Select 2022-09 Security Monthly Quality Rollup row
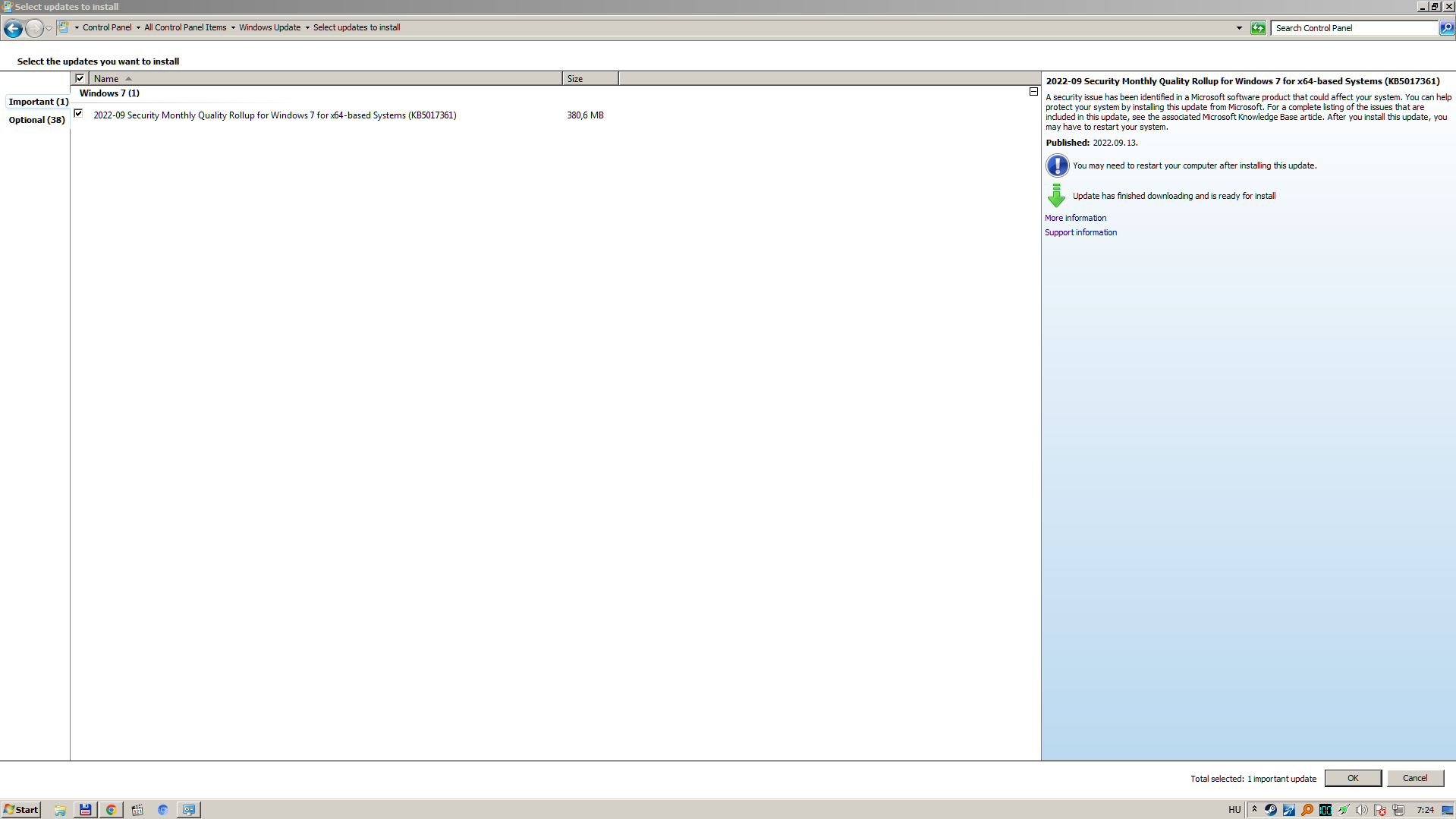This screenshot has height=819, width=1456. click(275, 115)
